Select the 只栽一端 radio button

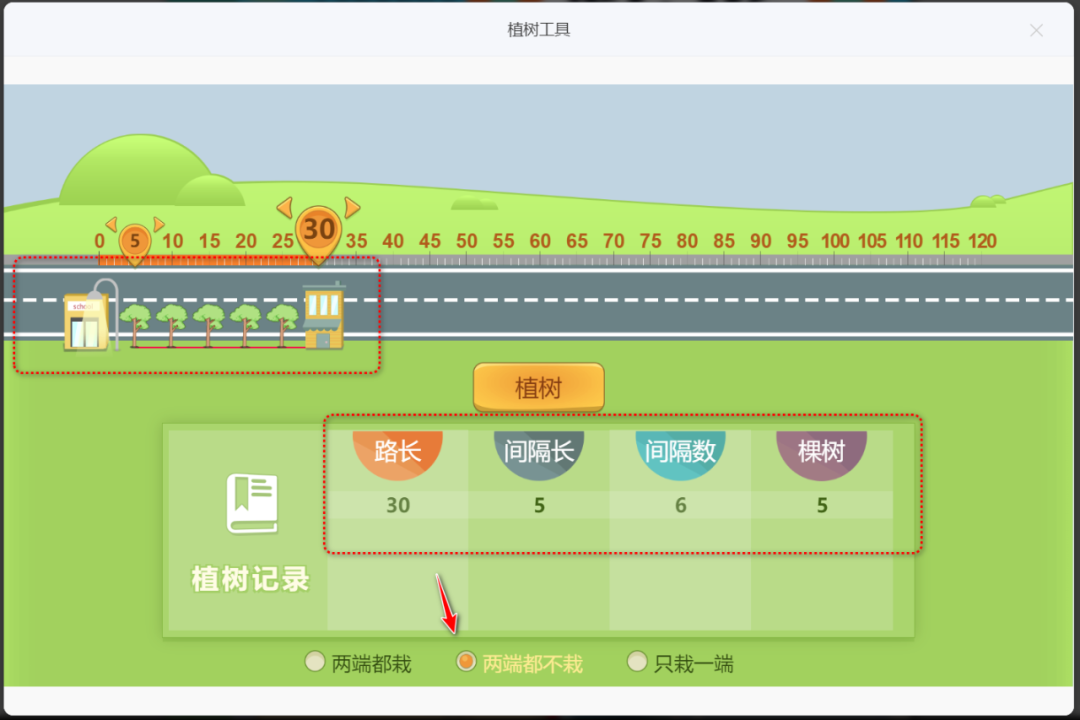(x=637, y=662)
